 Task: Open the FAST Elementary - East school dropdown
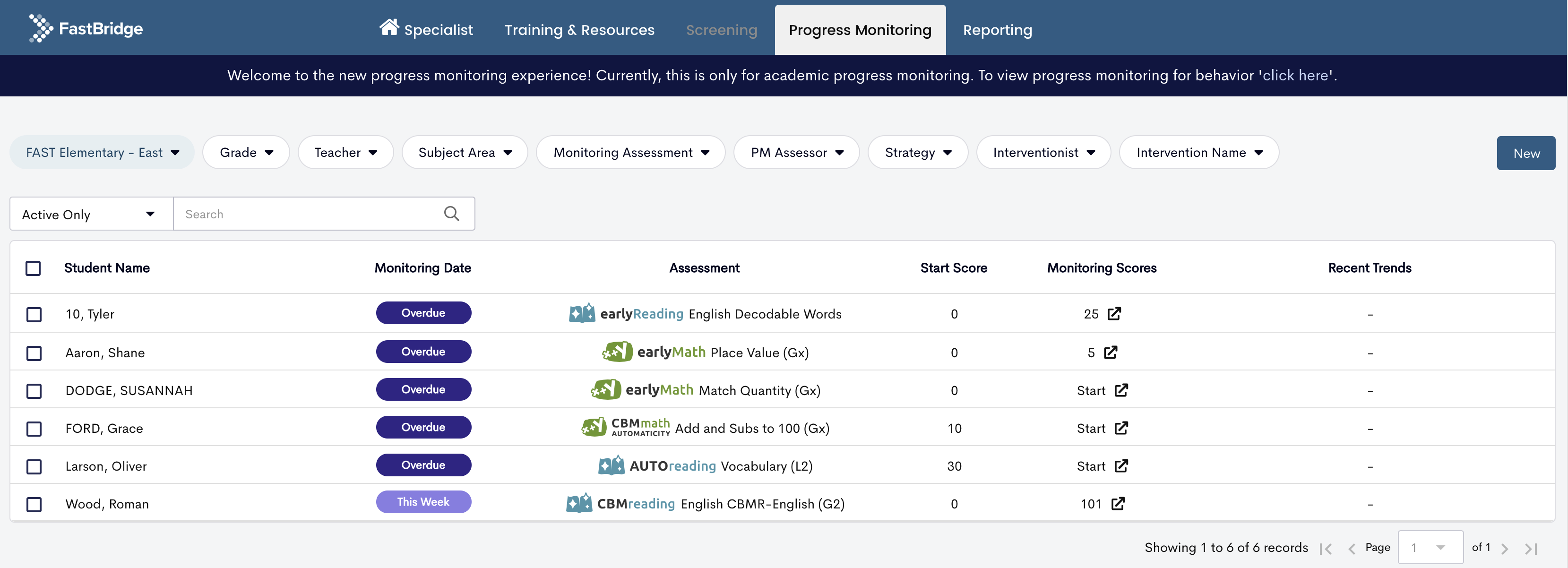[102, 152]
